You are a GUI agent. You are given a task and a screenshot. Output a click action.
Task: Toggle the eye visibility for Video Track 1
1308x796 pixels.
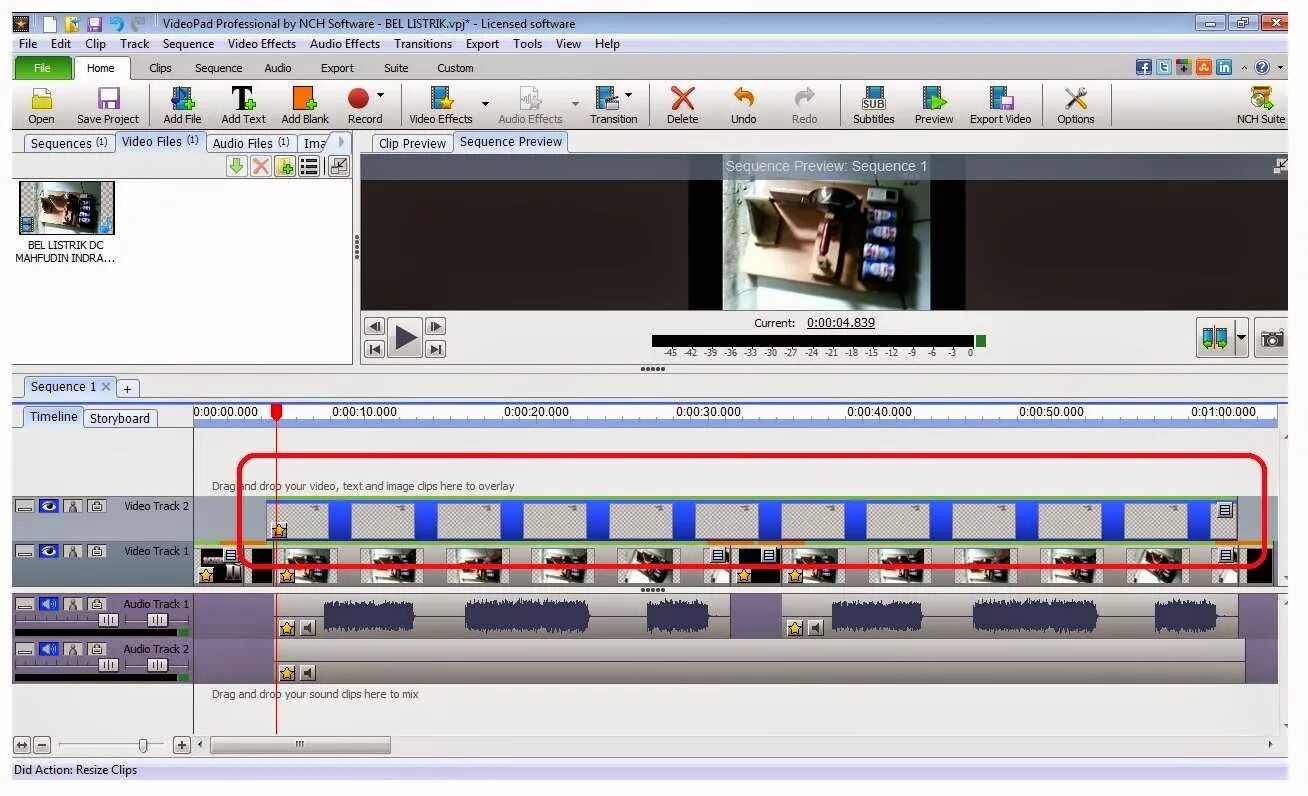48,551
